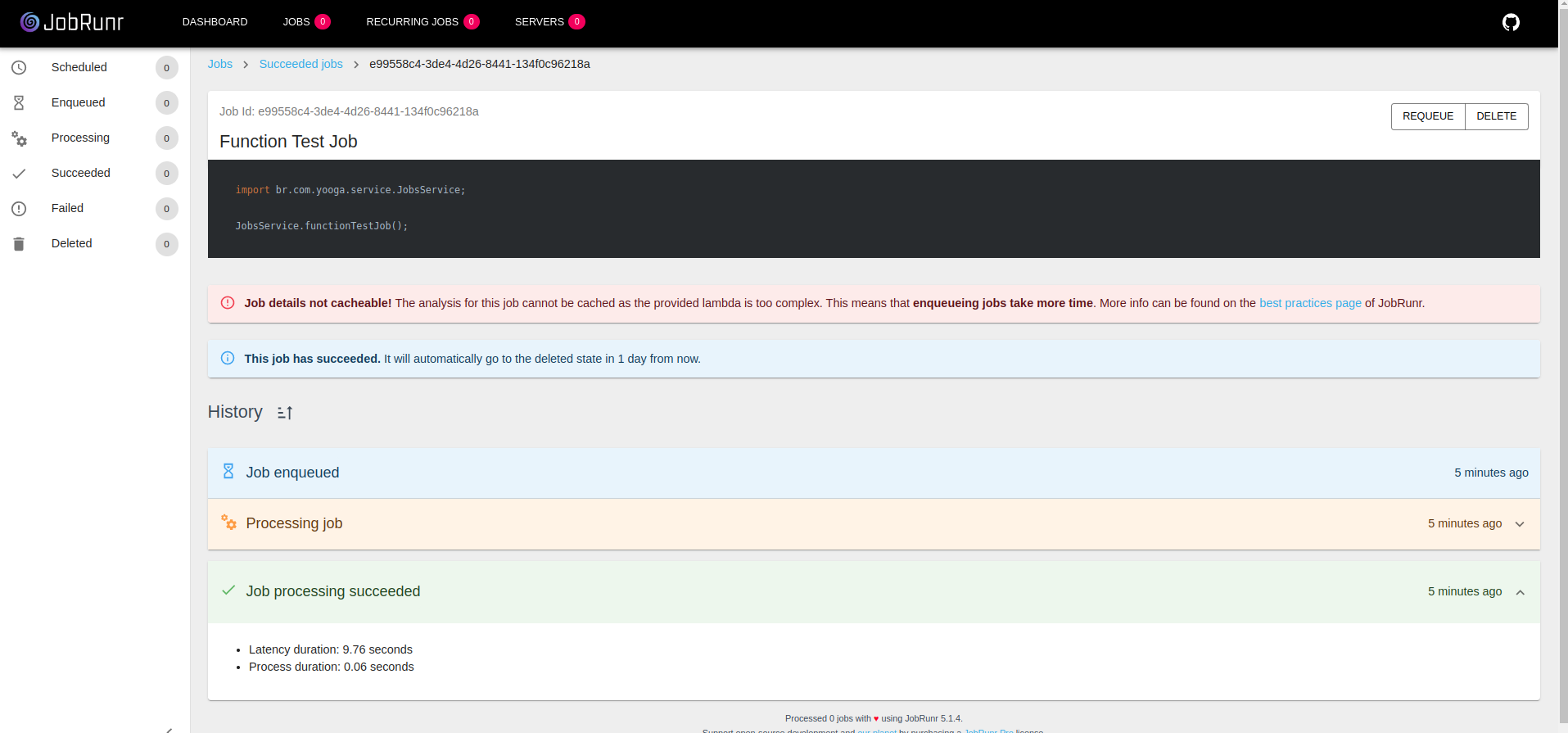Click the Recurring Jobs count badge

[x=472, y=22]
